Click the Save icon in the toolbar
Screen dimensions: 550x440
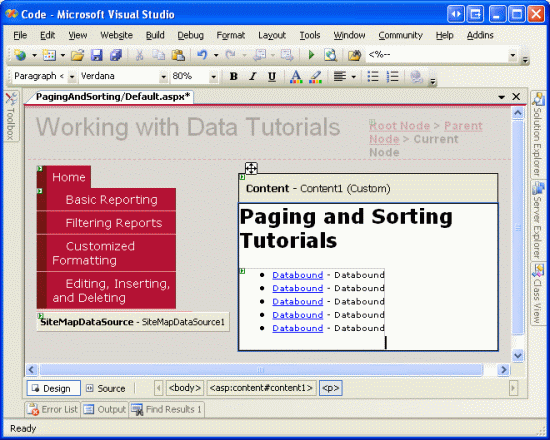pyautogui.click(x=96, y=55)
